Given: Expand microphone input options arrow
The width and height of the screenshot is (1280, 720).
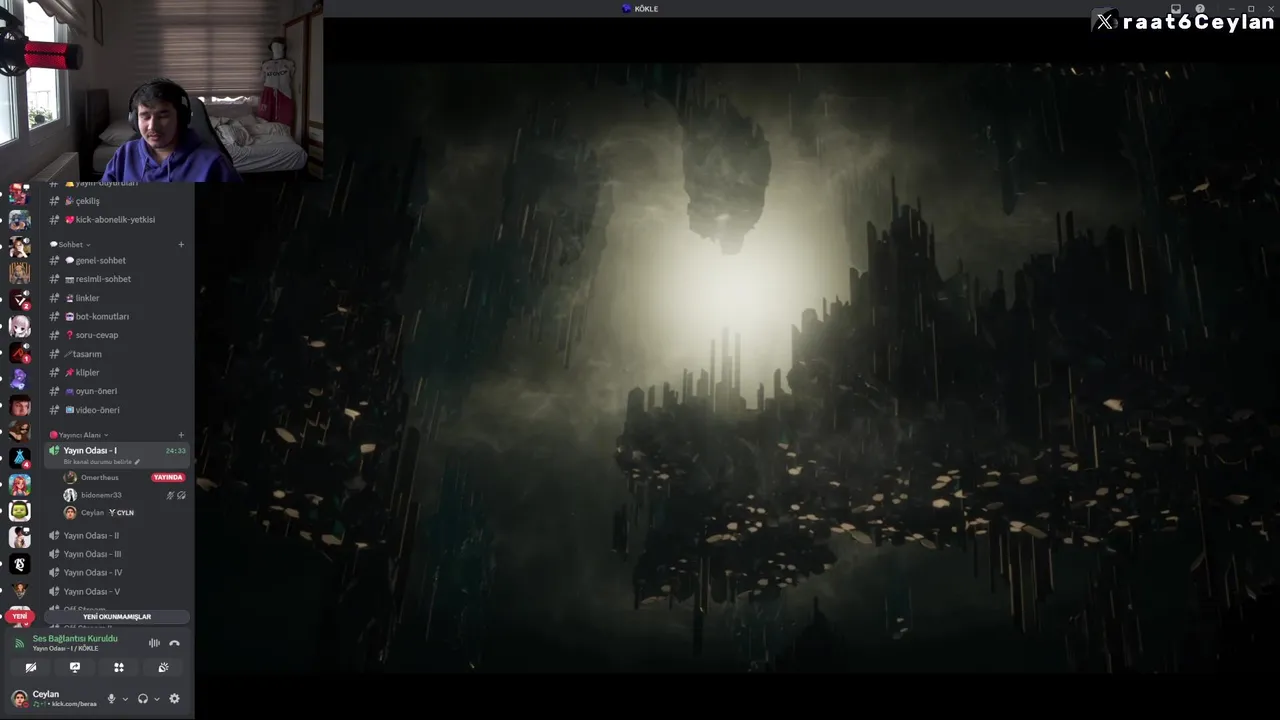Looking at the screenshot, I should pos(125,699).
